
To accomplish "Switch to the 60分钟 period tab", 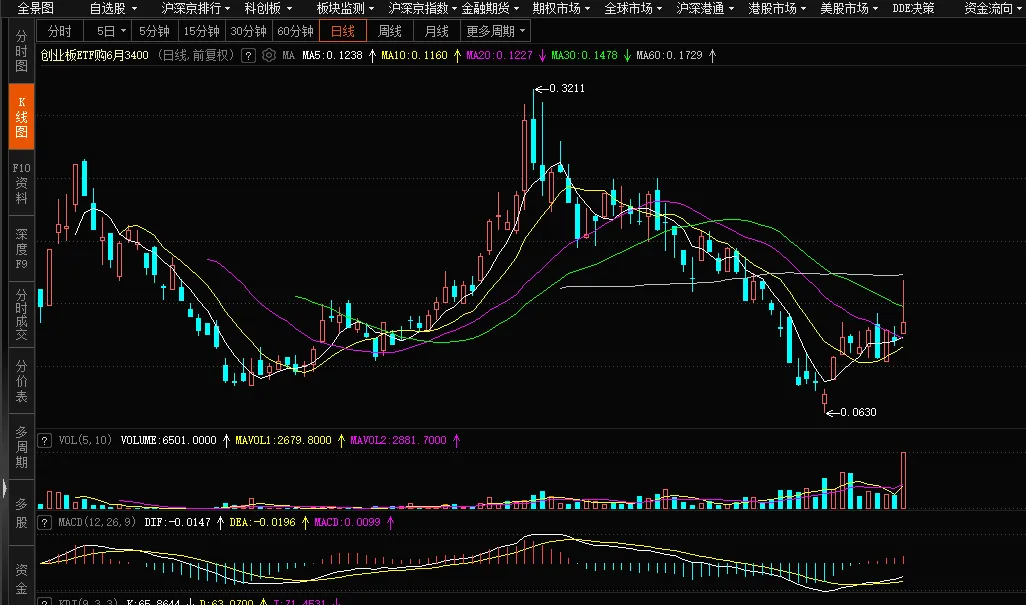I will pos(295,31).
